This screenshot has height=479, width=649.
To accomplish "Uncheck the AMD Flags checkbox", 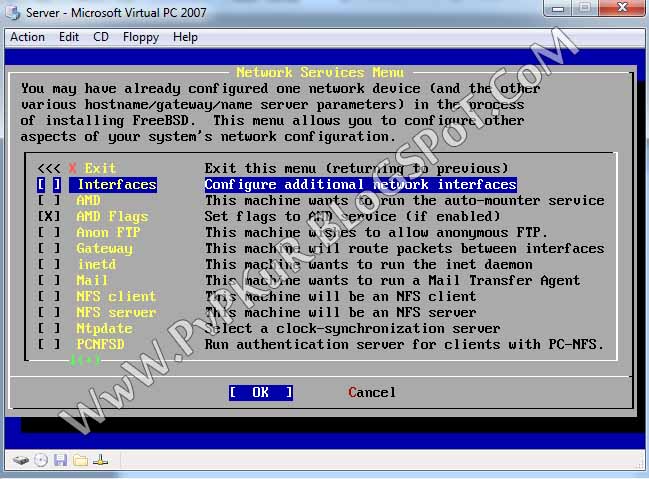I will [49, 217].
